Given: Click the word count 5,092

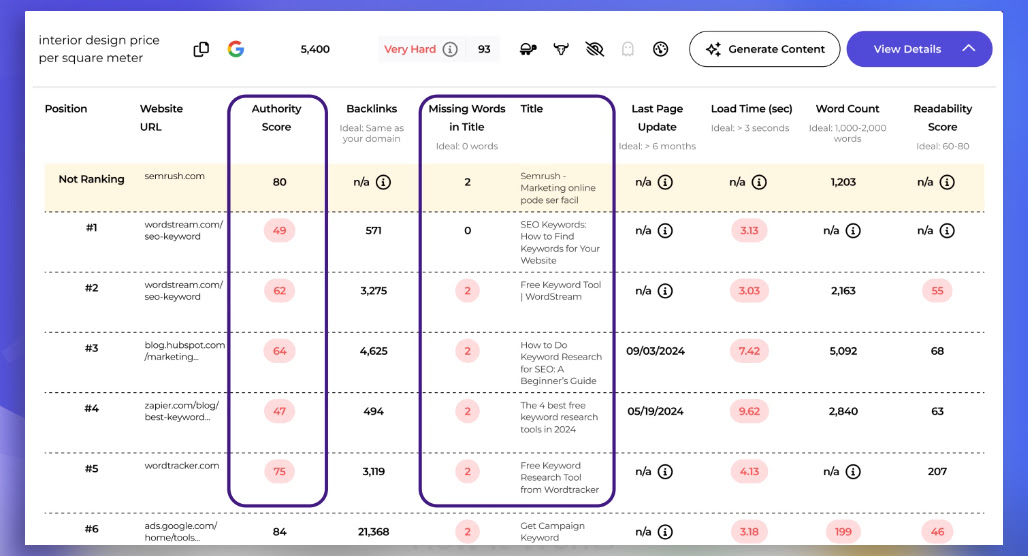Looking at the screenshot, I should 843,351.
